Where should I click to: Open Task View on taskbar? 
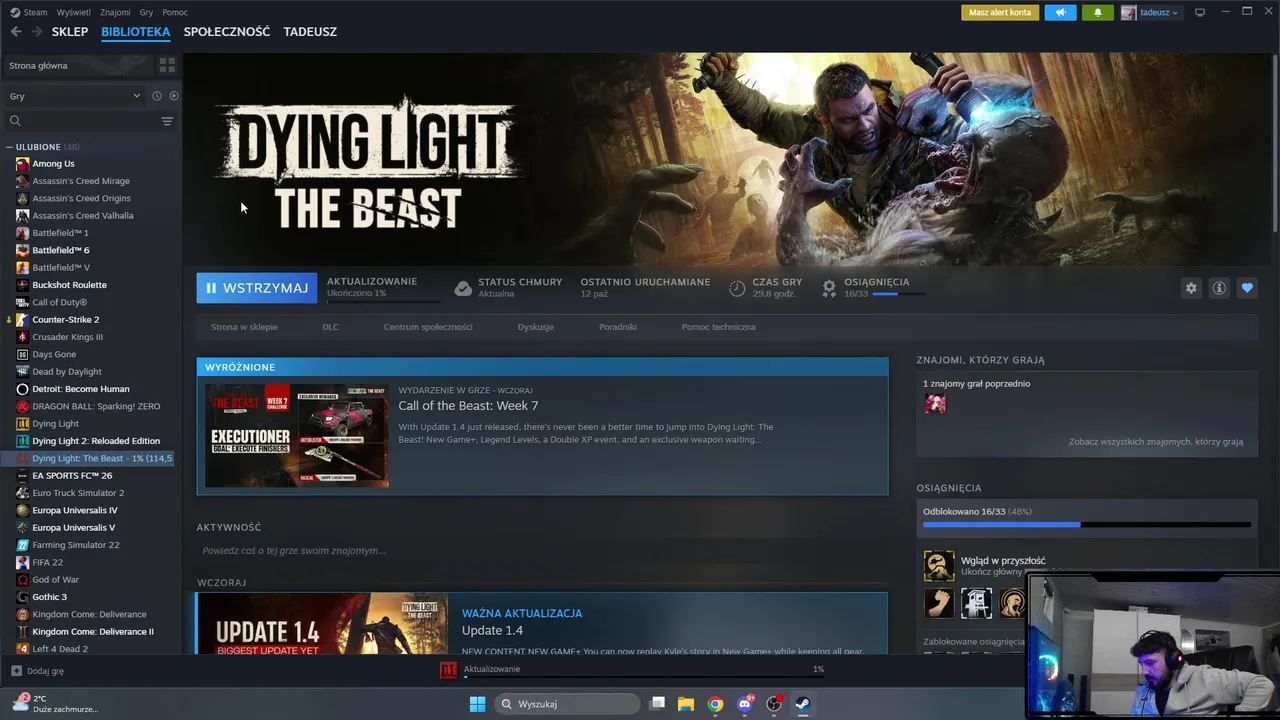click(x=657, y=704)
